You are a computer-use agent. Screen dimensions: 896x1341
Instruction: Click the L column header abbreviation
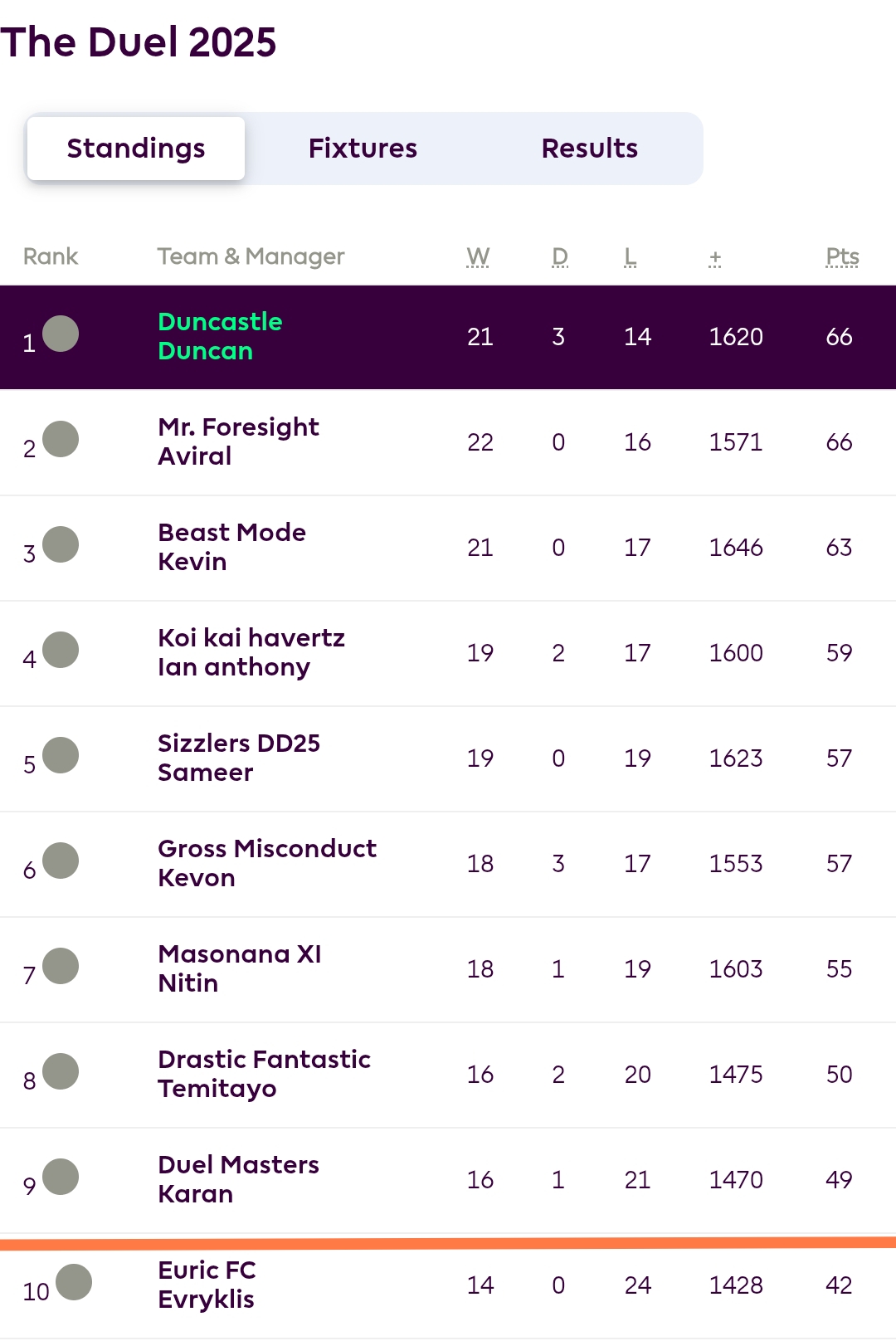(631, 256)
